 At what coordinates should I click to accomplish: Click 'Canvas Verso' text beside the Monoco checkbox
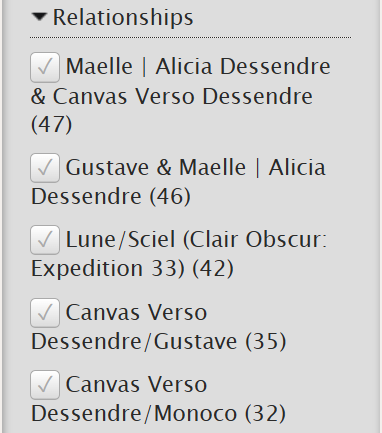click(x=136, y=385)
